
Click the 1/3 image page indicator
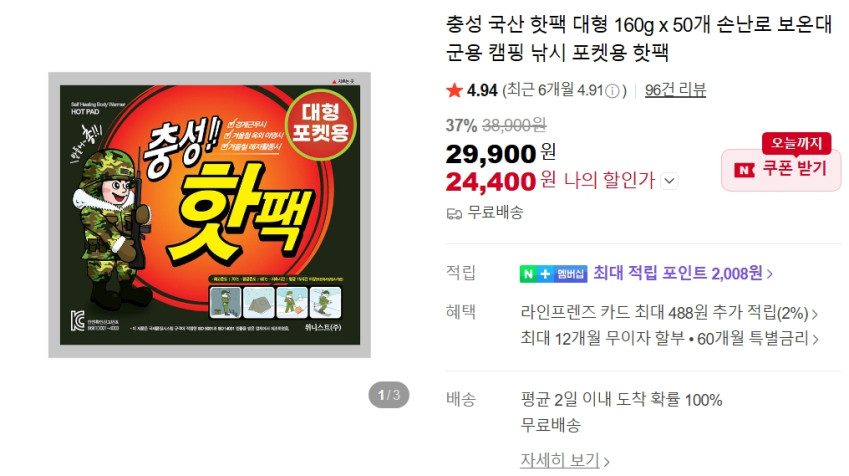[389, 395]
